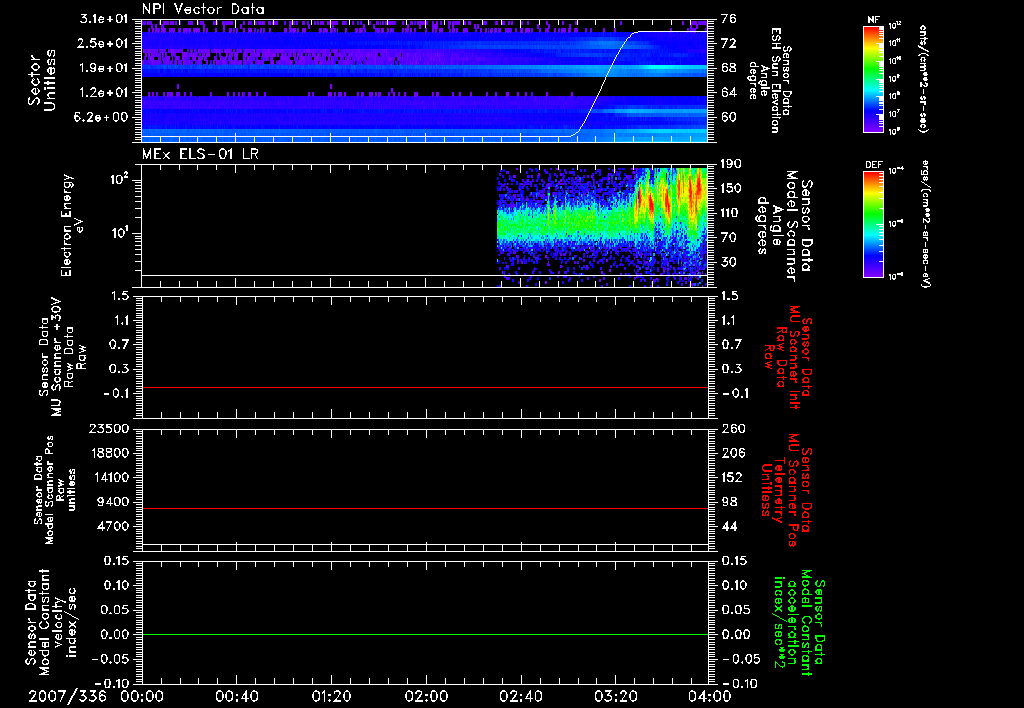
Task: Click the 00:40 time axis label
Action: (x=236, y=696)
